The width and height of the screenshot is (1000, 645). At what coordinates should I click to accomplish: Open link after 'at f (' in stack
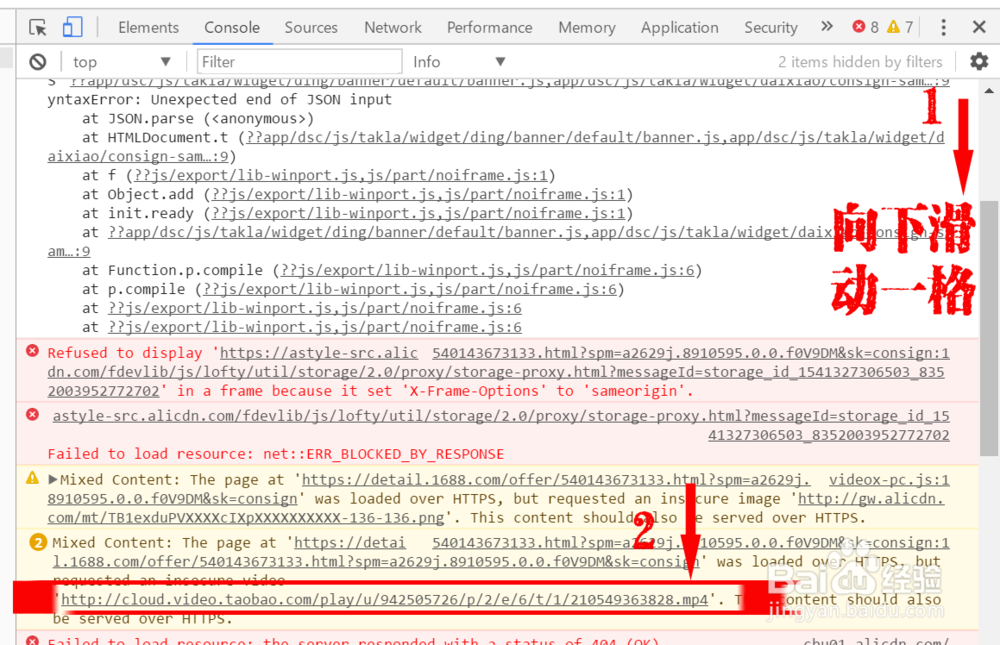tap(341, 175)
